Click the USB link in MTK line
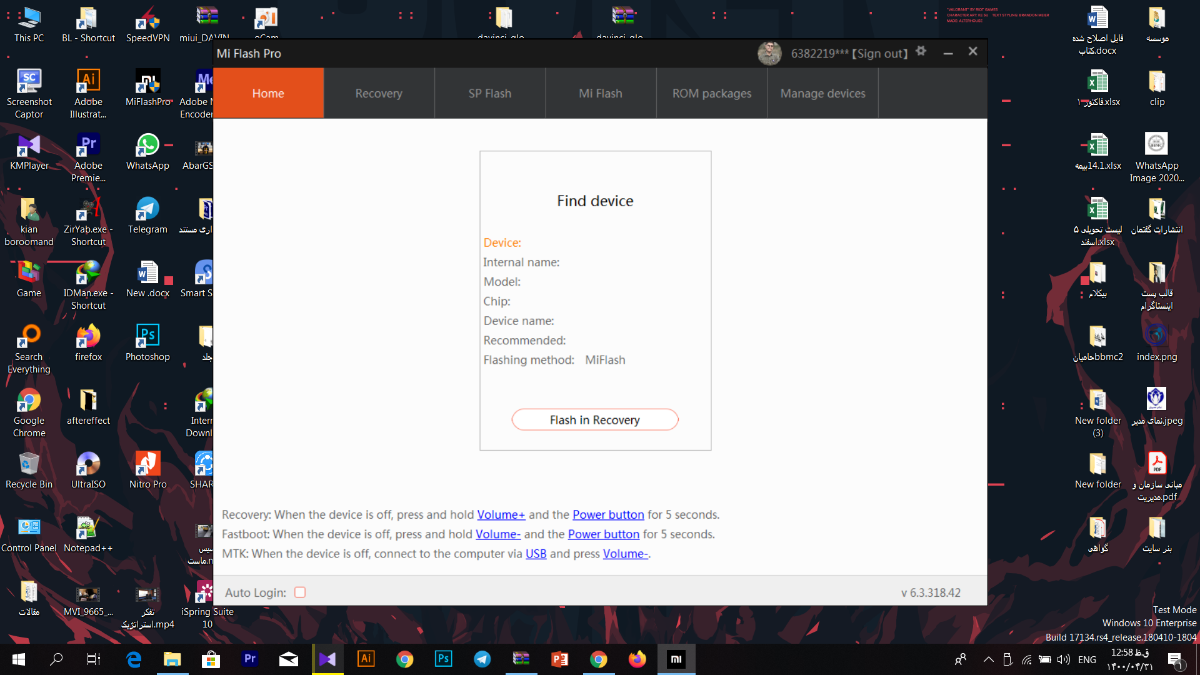1200x675 pixels. coord(536,553)
